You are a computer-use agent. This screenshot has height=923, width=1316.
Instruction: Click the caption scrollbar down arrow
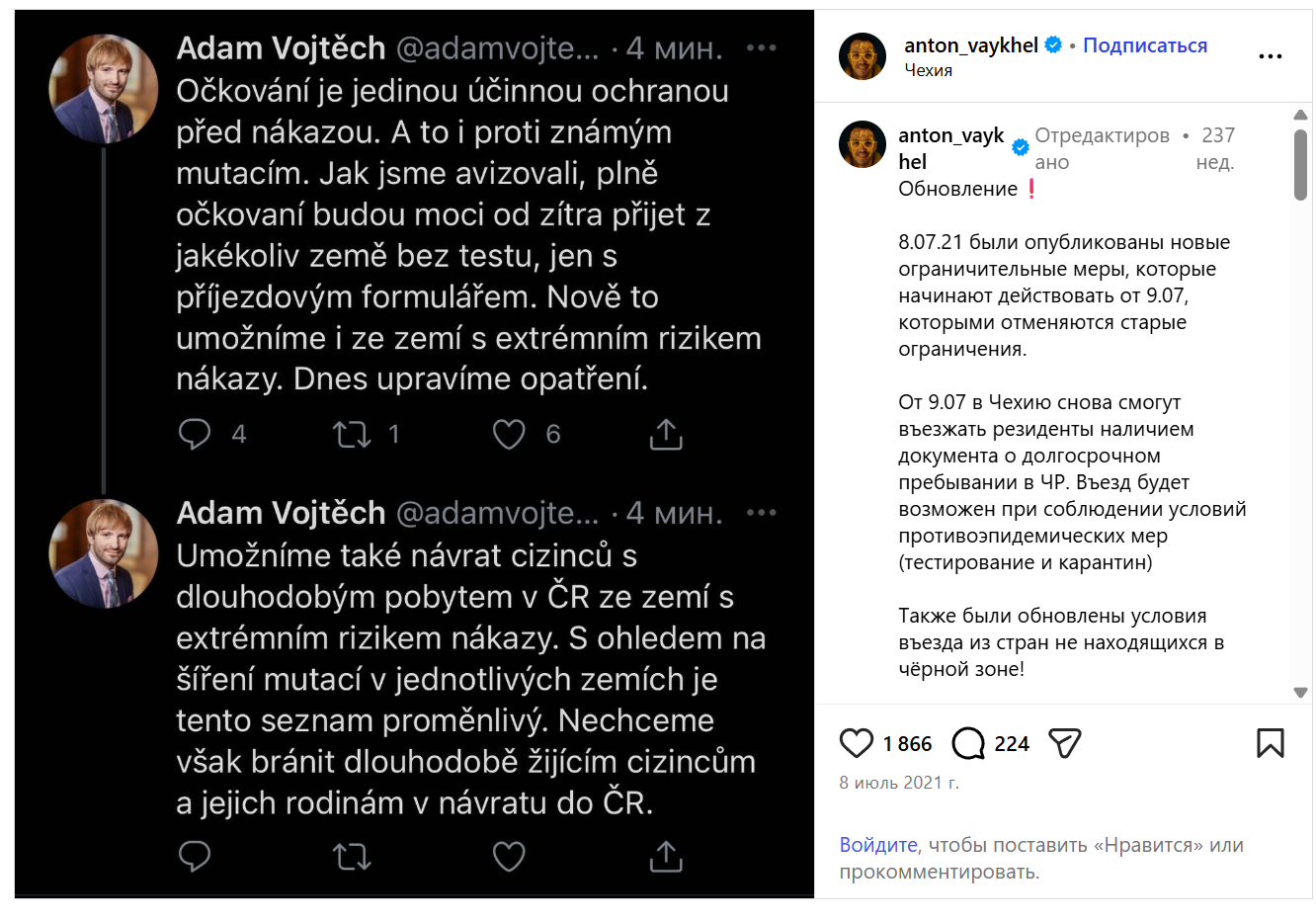click(x=1300, y=693)
